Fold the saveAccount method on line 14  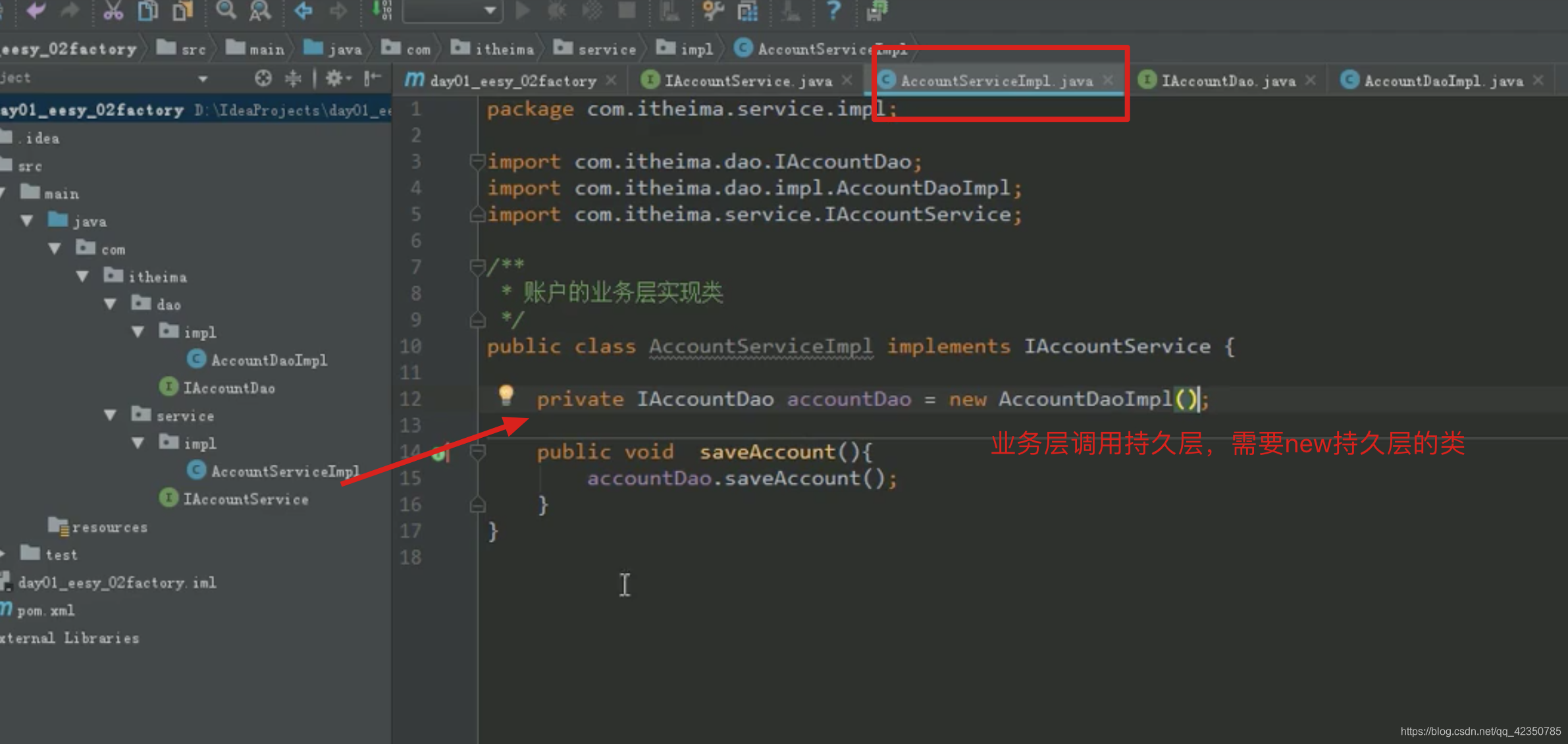pos(477,452)
